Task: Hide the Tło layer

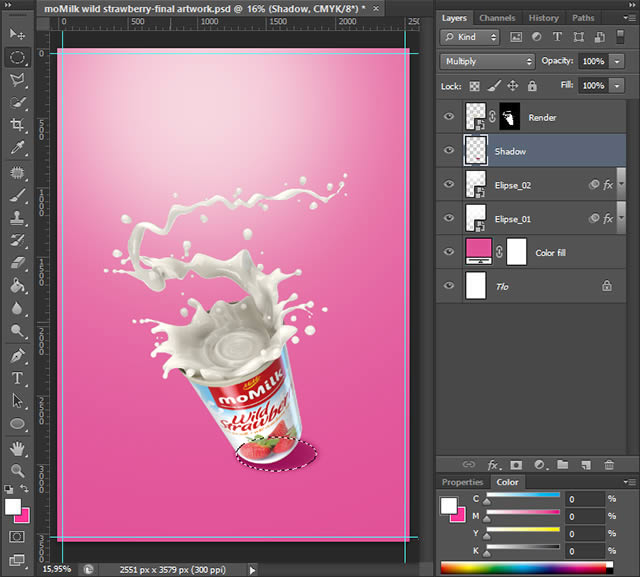Action: tap(449, 286)
